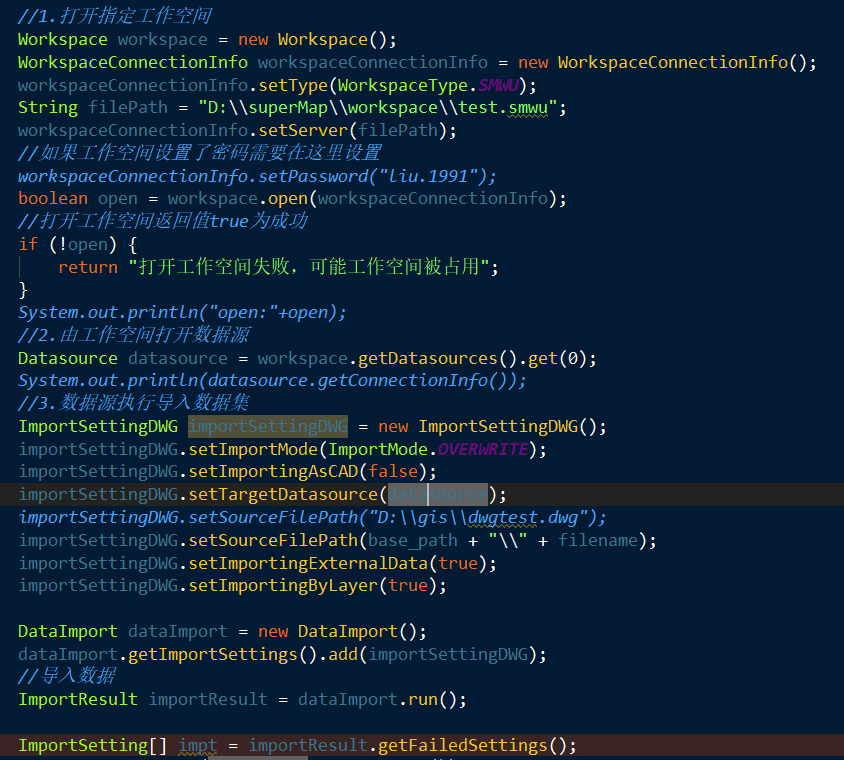Click "false" argument in setImportingAsCAD
The height and width of the screenshot is (760, 844).
[x=393, y=472]
